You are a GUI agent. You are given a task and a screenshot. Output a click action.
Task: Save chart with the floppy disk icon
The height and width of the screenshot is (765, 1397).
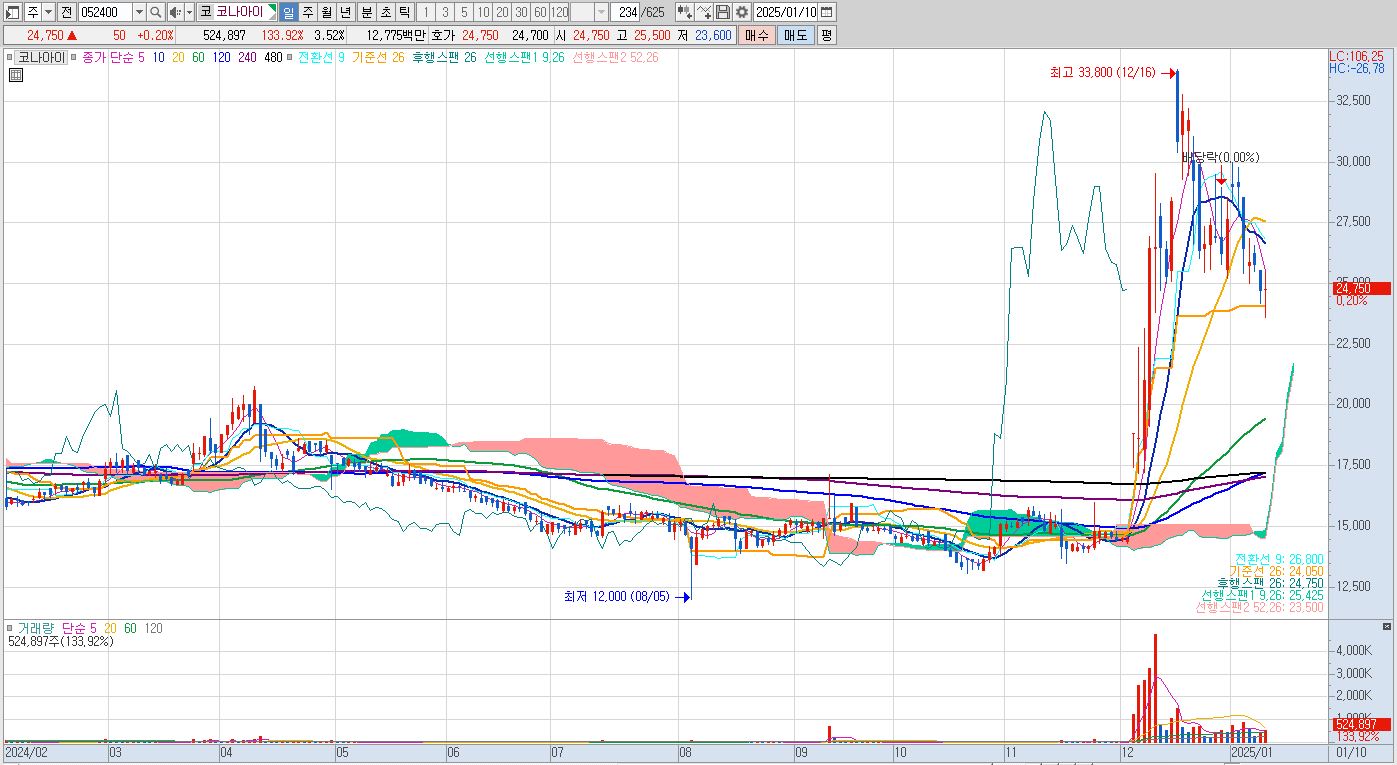pyautogui.click(x=722, y=12)
